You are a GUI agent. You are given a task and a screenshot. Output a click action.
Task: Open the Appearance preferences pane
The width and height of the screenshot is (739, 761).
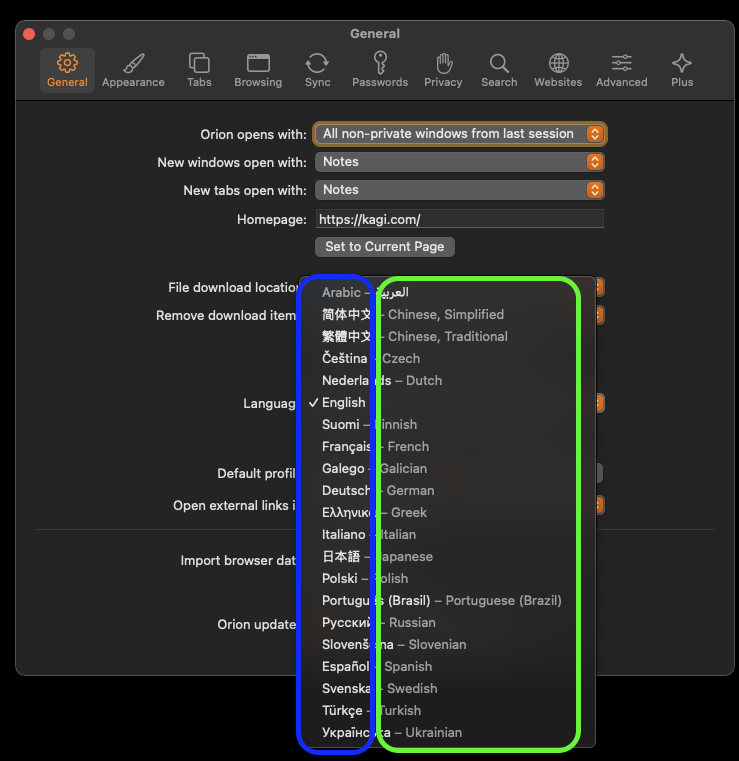pos(133,70)
